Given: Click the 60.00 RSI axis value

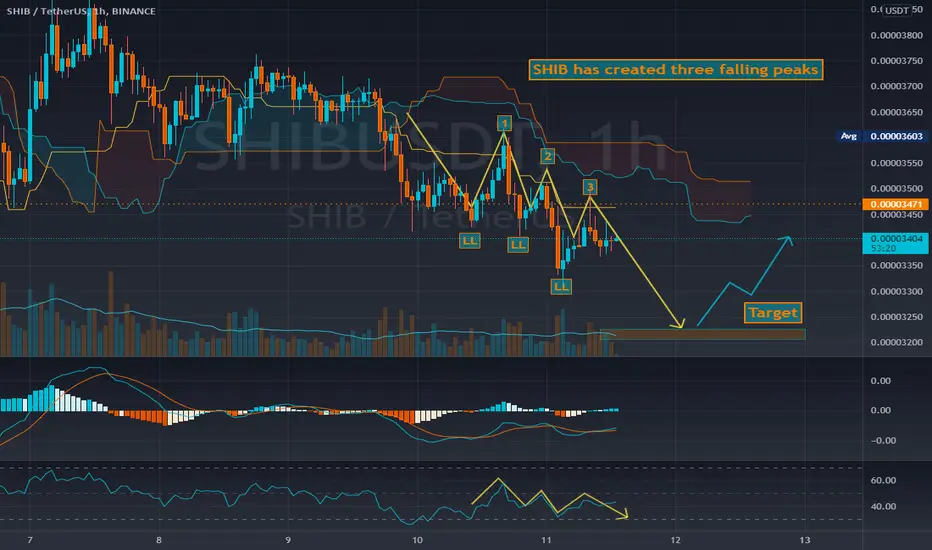Looking at the screenshot, I should click(x=883, y=480).
